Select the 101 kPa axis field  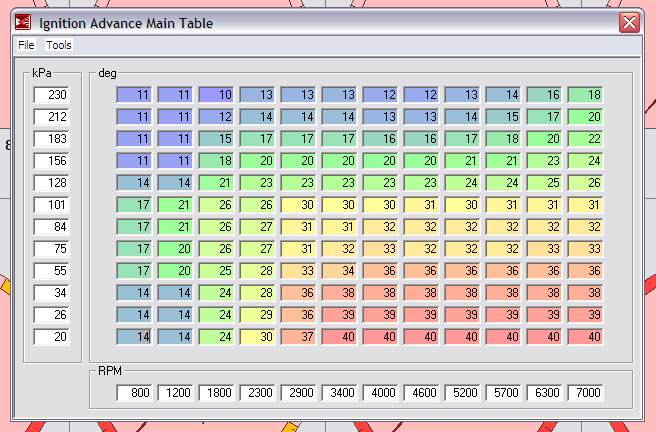pyautogui.click(x=51, y=205)
